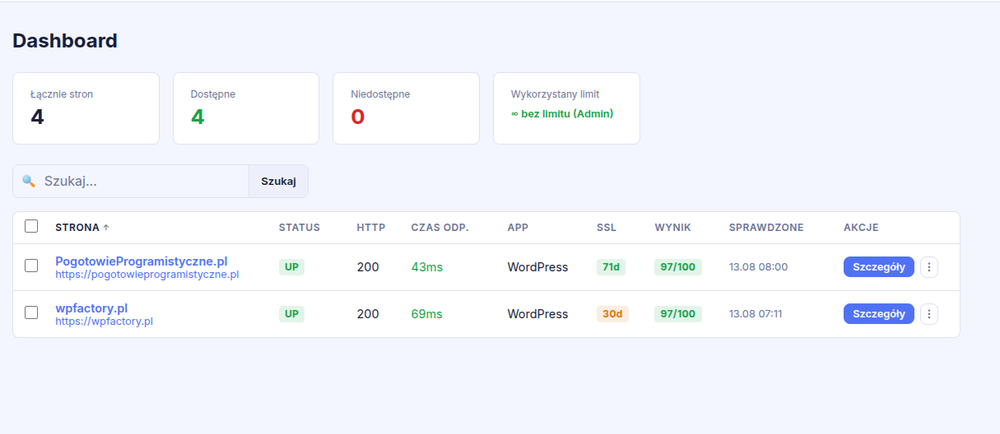Click the SPRAWDZONE column header
Image resolution: width=1000 pixels, height=434 pixels.
pyautogui.click(x=766, y=228)
